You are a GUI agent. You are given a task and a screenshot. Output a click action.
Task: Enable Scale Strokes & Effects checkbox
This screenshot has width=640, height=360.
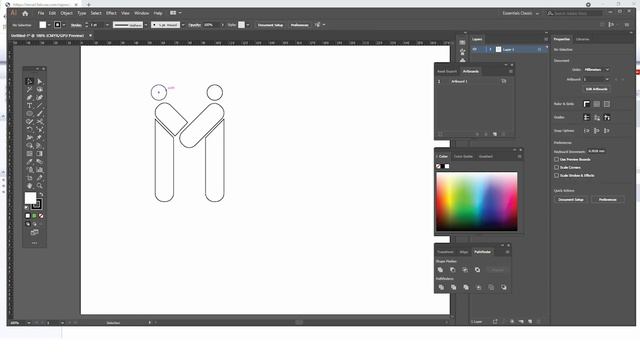point(556,176)
